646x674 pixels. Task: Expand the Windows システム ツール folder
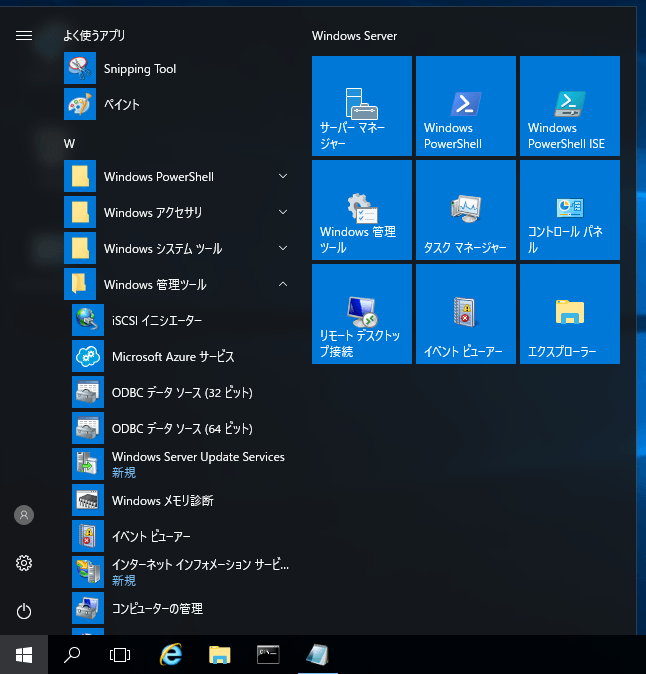coord(176,248)
